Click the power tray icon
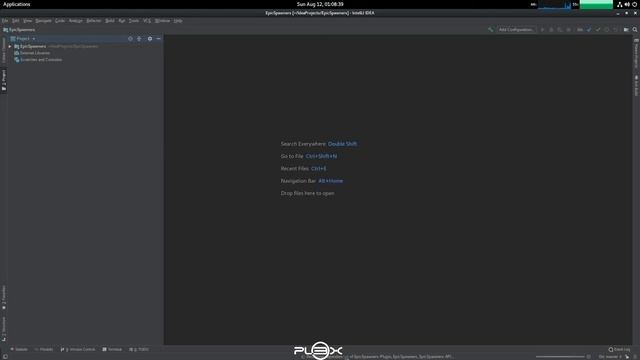The image size is (640, 360). click(x=635, y=4)
